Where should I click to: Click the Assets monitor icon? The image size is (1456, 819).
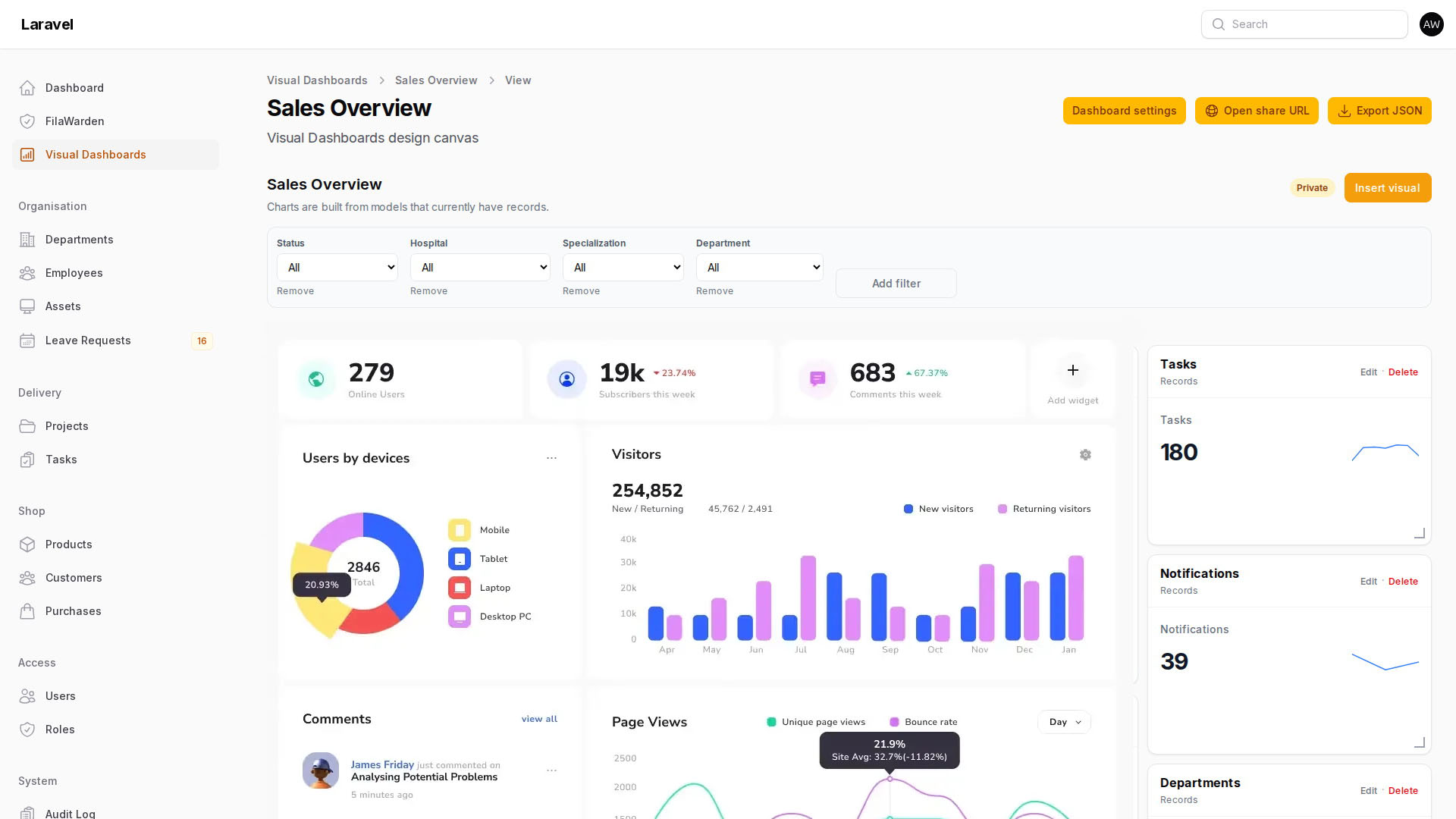pyautogui.click(x=27, y=306)
